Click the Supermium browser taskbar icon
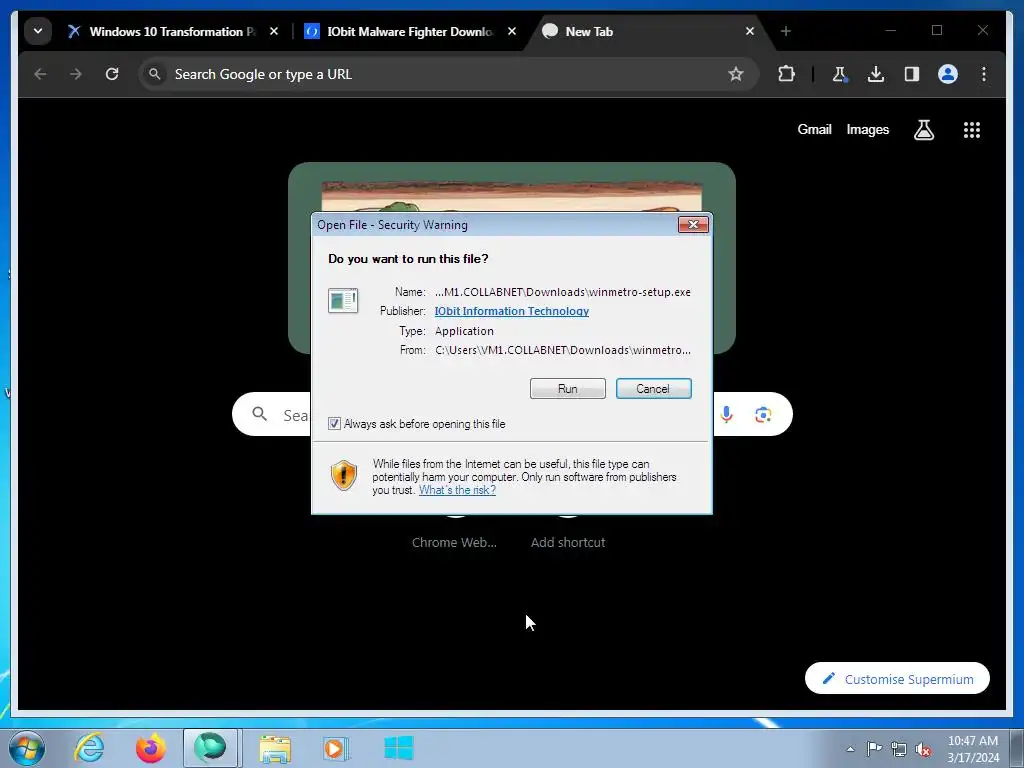The image size is (1024, 768). tap(210, 748)
